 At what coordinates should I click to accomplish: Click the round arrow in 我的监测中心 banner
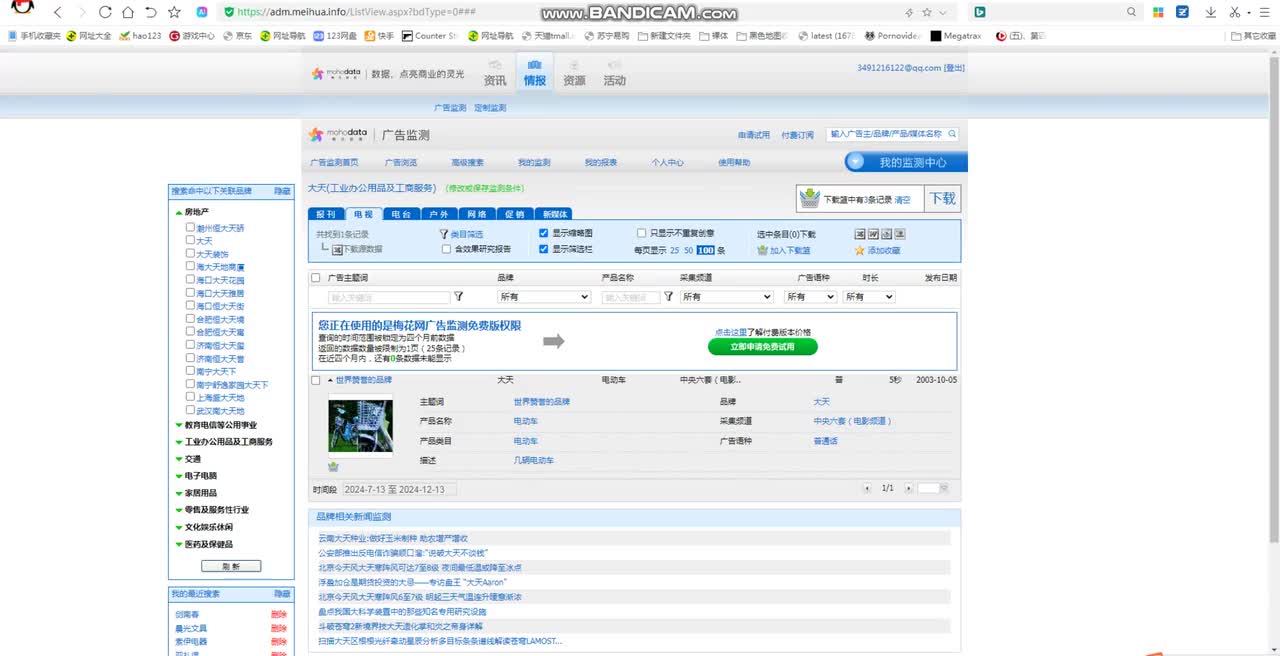pos(856,162)
